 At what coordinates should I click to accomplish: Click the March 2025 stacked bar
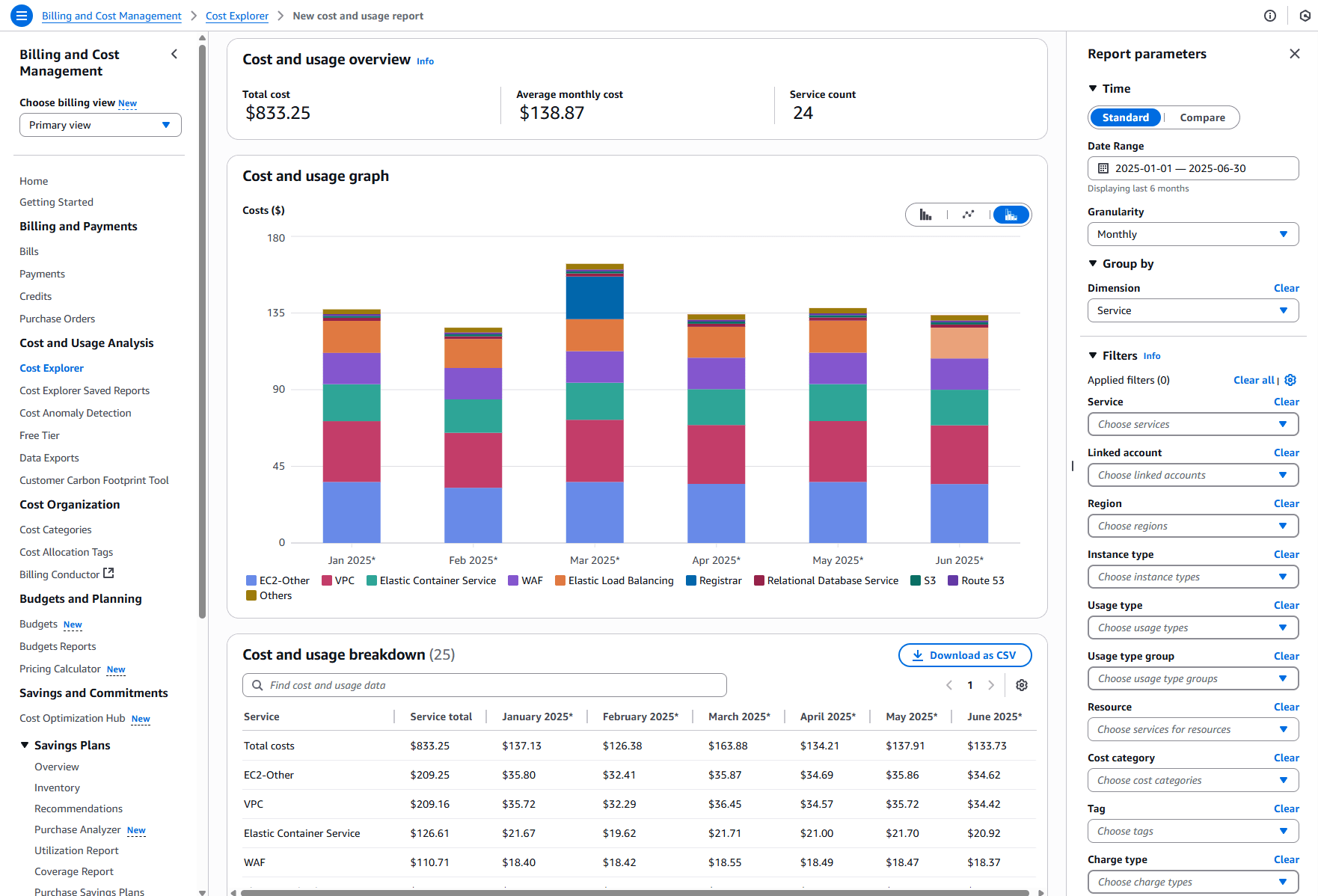tap(595, 403)
